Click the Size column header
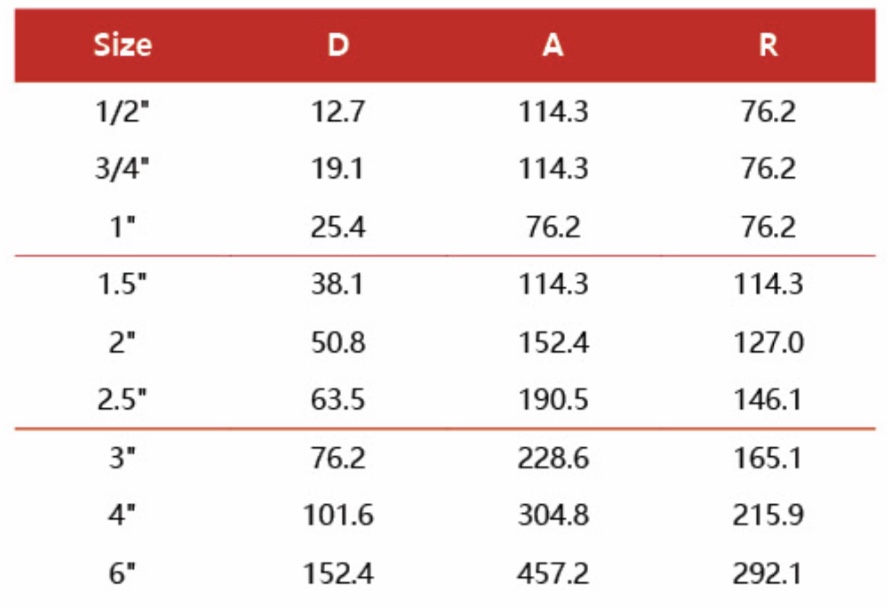The image size is (889, 609). coord(123,46)
